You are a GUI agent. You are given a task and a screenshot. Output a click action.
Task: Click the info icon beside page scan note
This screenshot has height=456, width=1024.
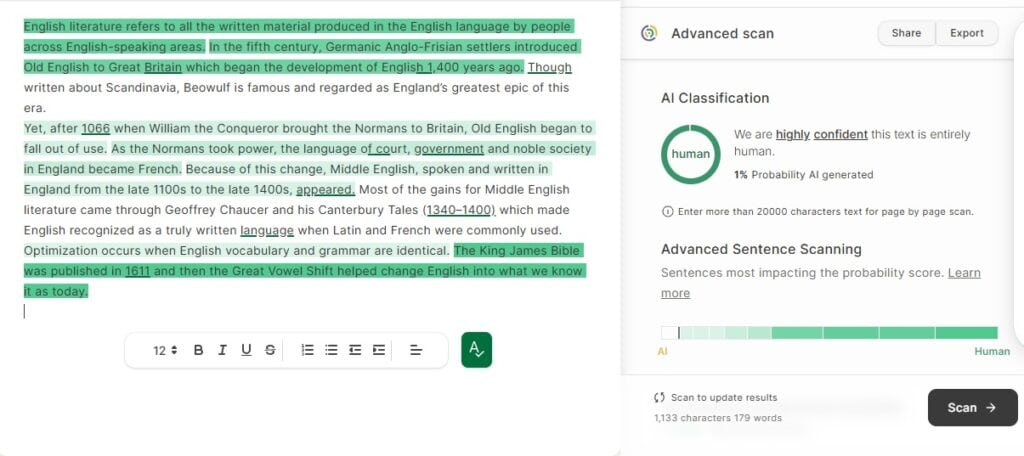(x=667, y=212)
